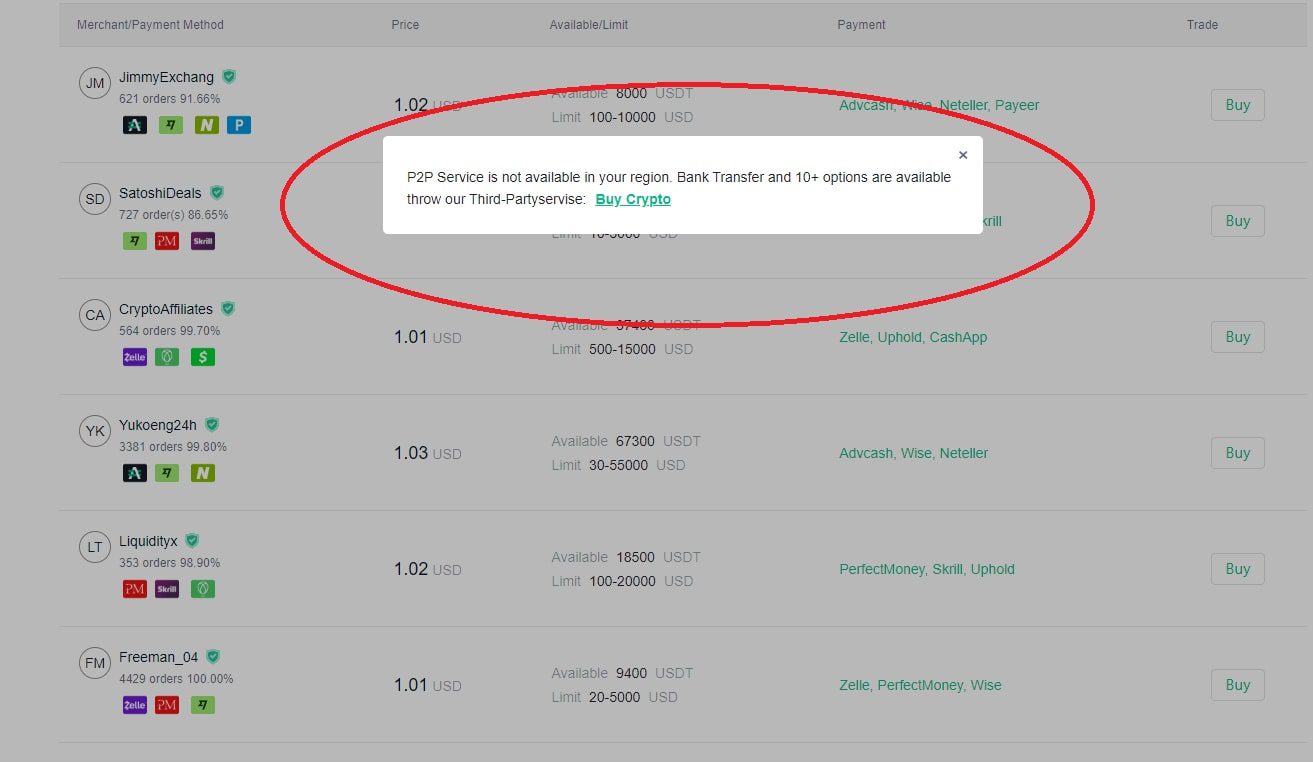
Task: Open JimmyExchang merchant profile name
Action: (166, 77)
